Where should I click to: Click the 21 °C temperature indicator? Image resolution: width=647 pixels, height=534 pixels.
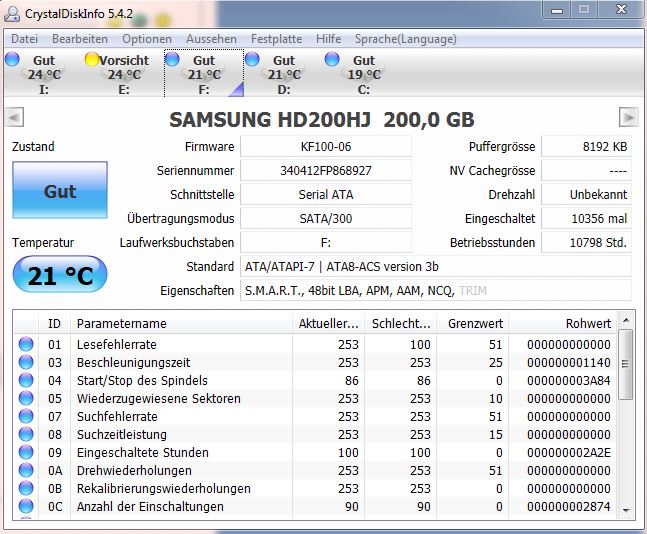60,274
